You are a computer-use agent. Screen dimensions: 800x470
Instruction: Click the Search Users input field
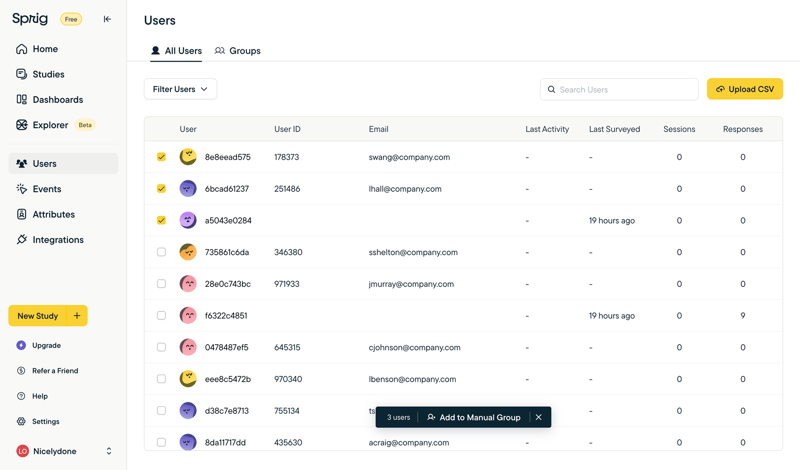tap(619, 89)
